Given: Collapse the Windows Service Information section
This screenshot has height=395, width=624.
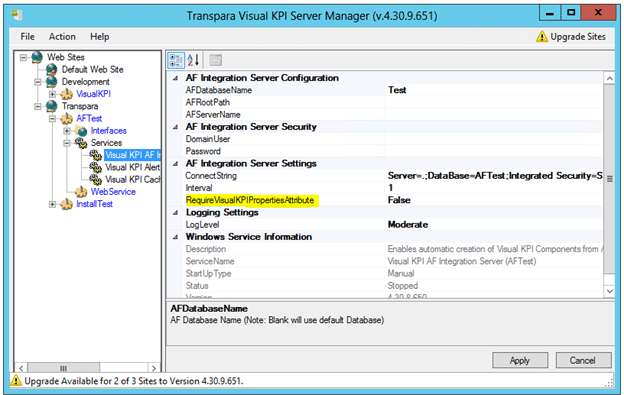Looking at the screenshot, I should (176, 237).
